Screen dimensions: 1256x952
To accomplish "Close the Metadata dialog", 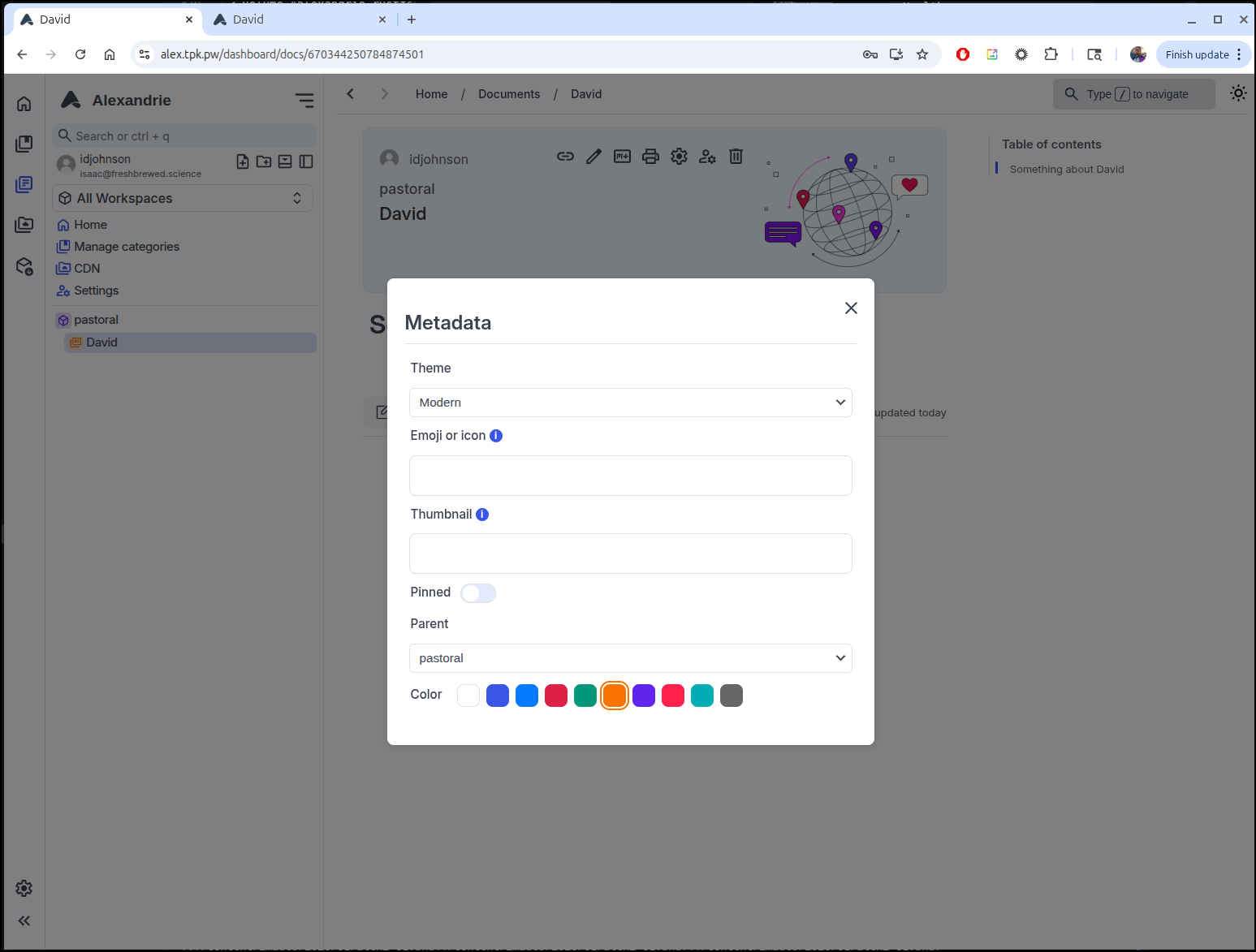I will point(851,308).
